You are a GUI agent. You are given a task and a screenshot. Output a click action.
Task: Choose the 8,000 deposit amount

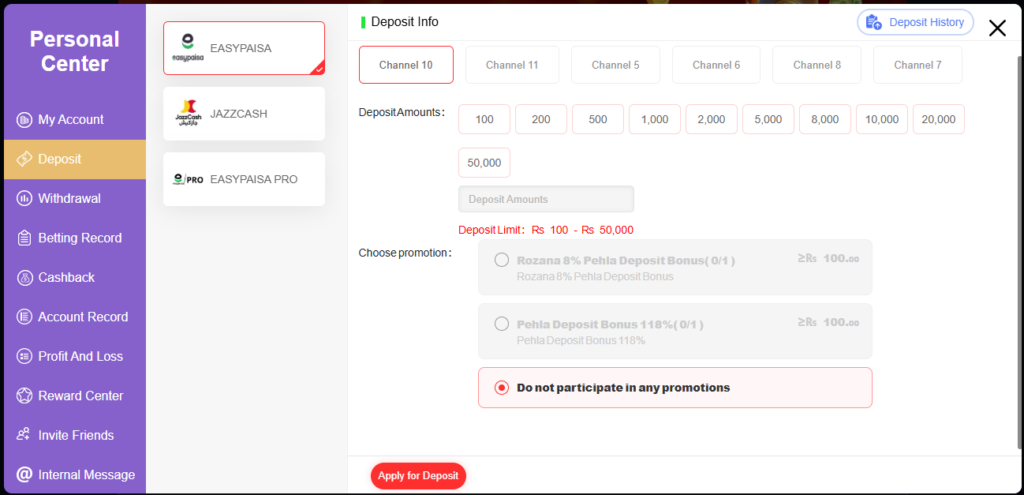click(825, 120)
